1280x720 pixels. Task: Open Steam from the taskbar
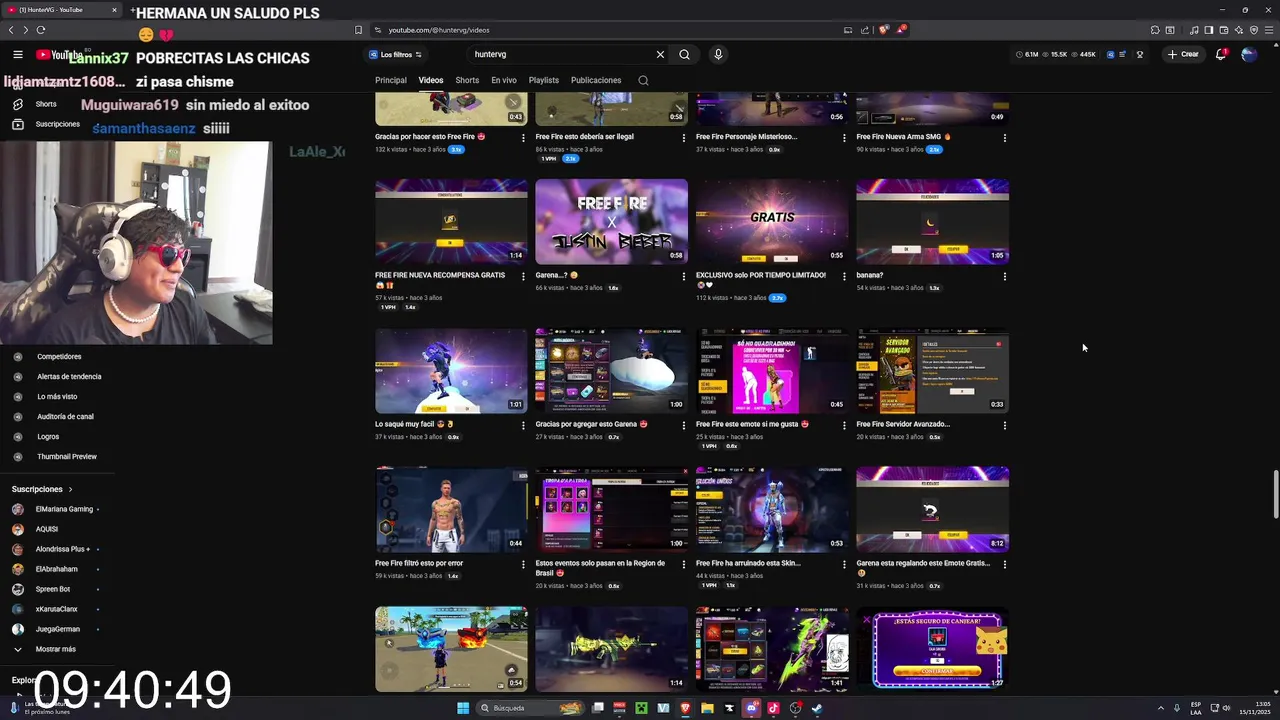click(817, 708)
